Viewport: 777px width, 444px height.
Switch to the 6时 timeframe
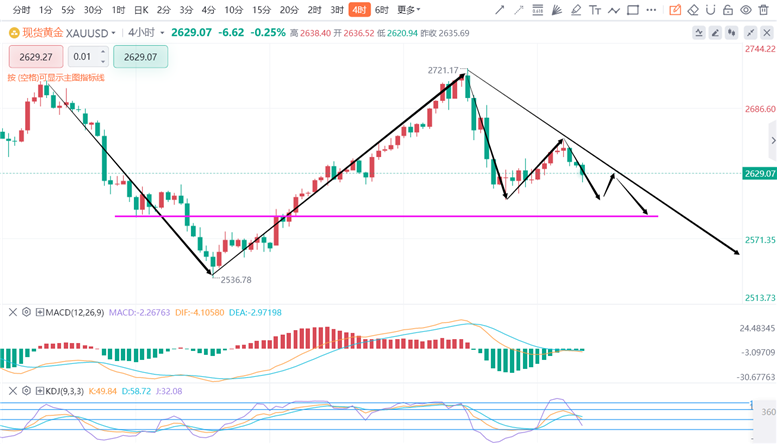pos(382,10)
